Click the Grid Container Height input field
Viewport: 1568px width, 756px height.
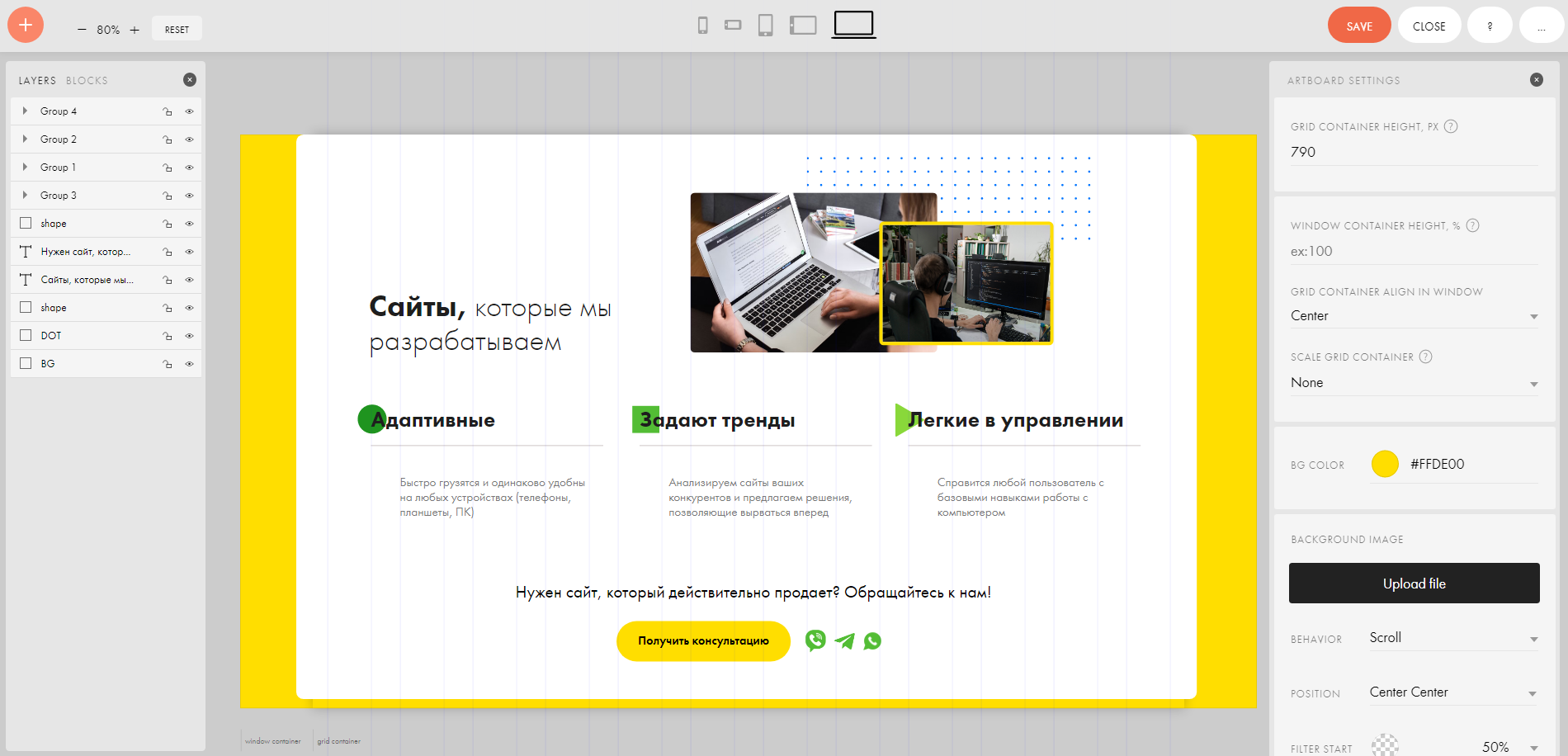point(1414,152)
